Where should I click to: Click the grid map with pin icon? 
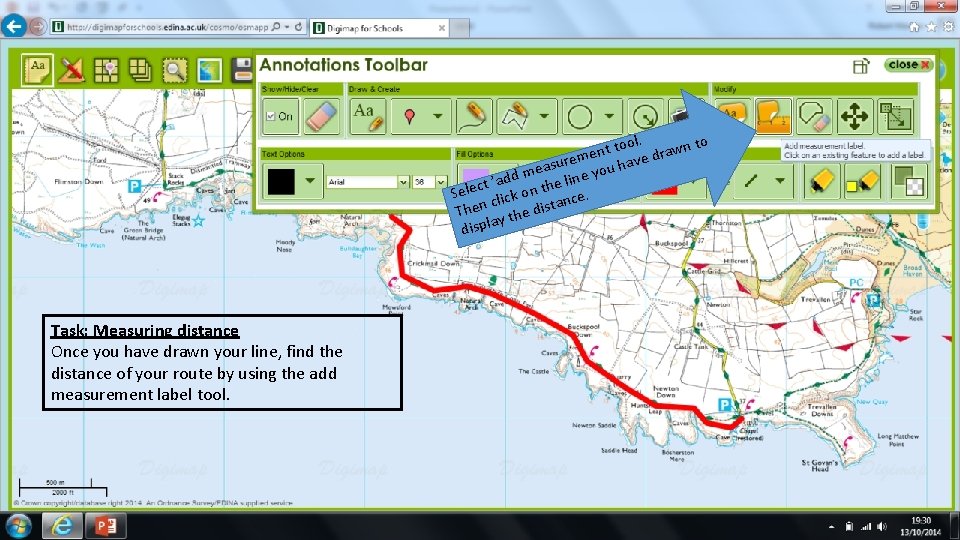click(107, 70)
